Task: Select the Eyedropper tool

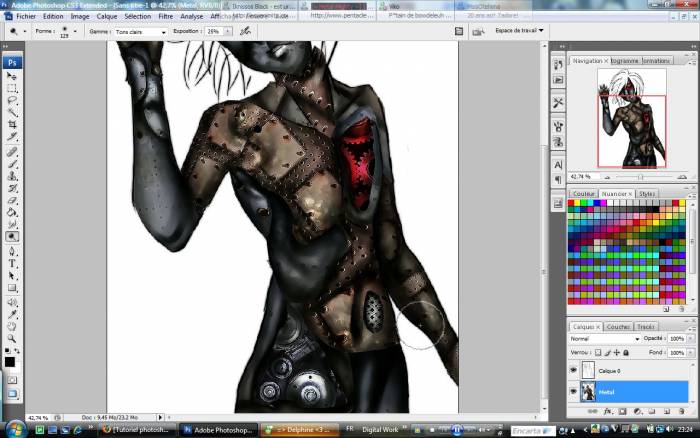Action: tap(12, 315)
